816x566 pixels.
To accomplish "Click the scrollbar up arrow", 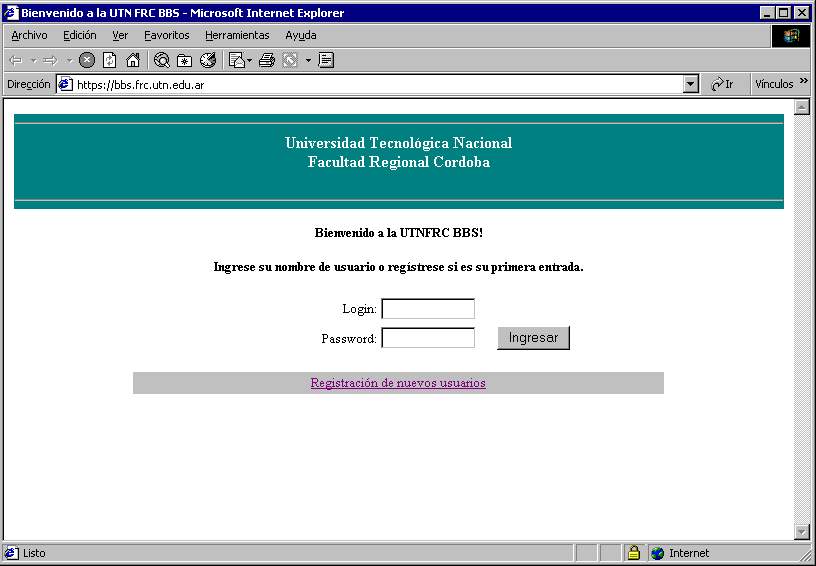I will click(x=801, y=107).
